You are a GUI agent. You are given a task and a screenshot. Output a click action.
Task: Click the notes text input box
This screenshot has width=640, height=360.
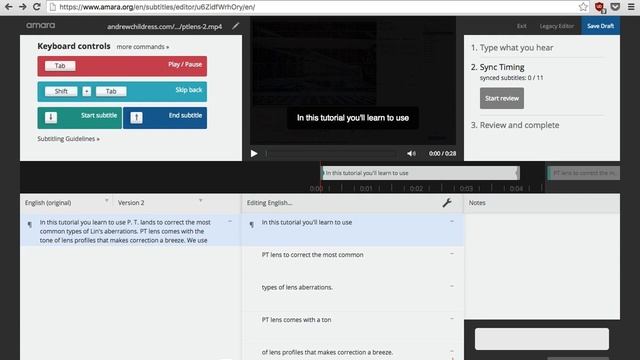click(x=542, y=339)
